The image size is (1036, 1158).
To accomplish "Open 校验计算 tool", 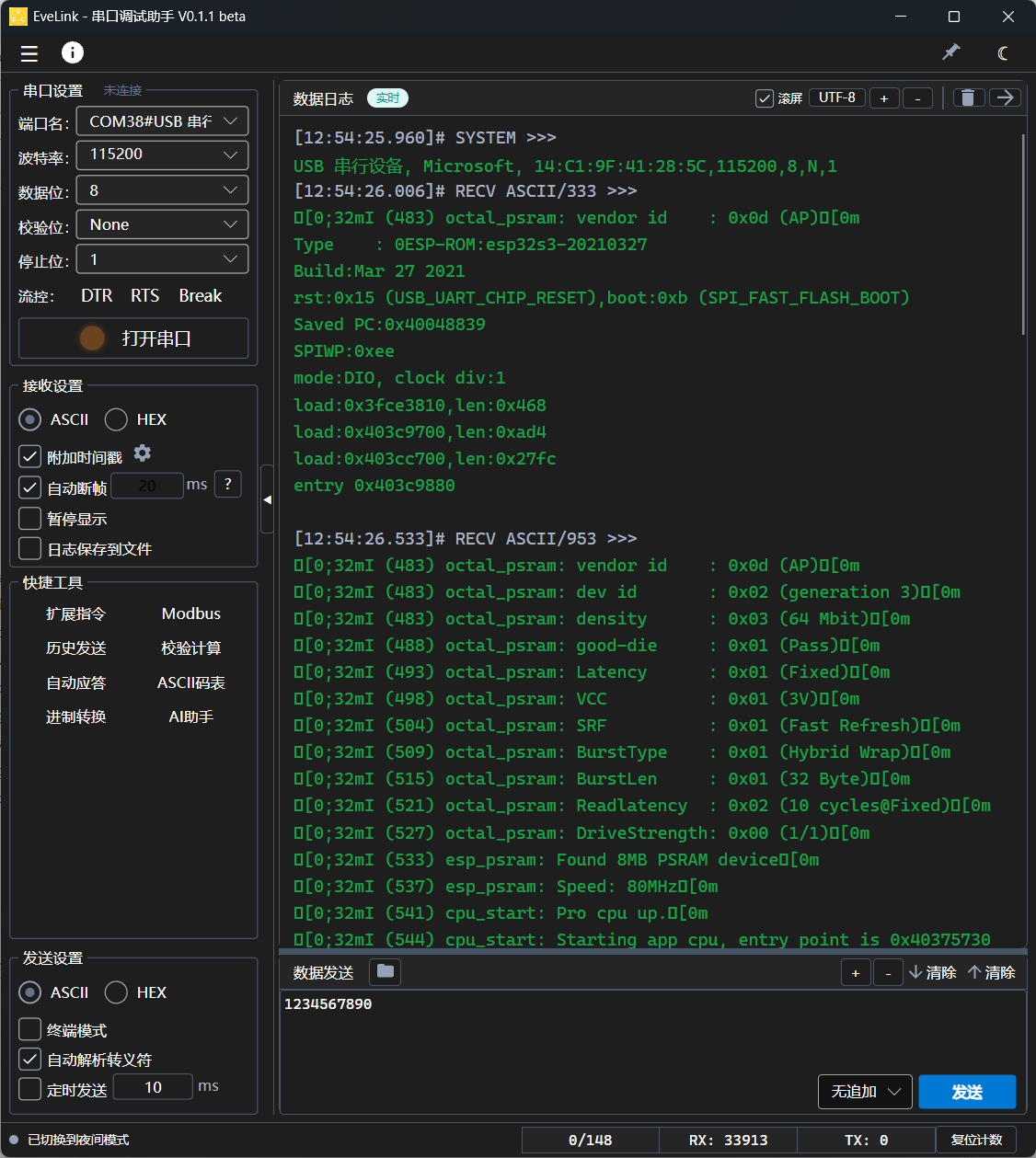I will click(x=191, y=648).
